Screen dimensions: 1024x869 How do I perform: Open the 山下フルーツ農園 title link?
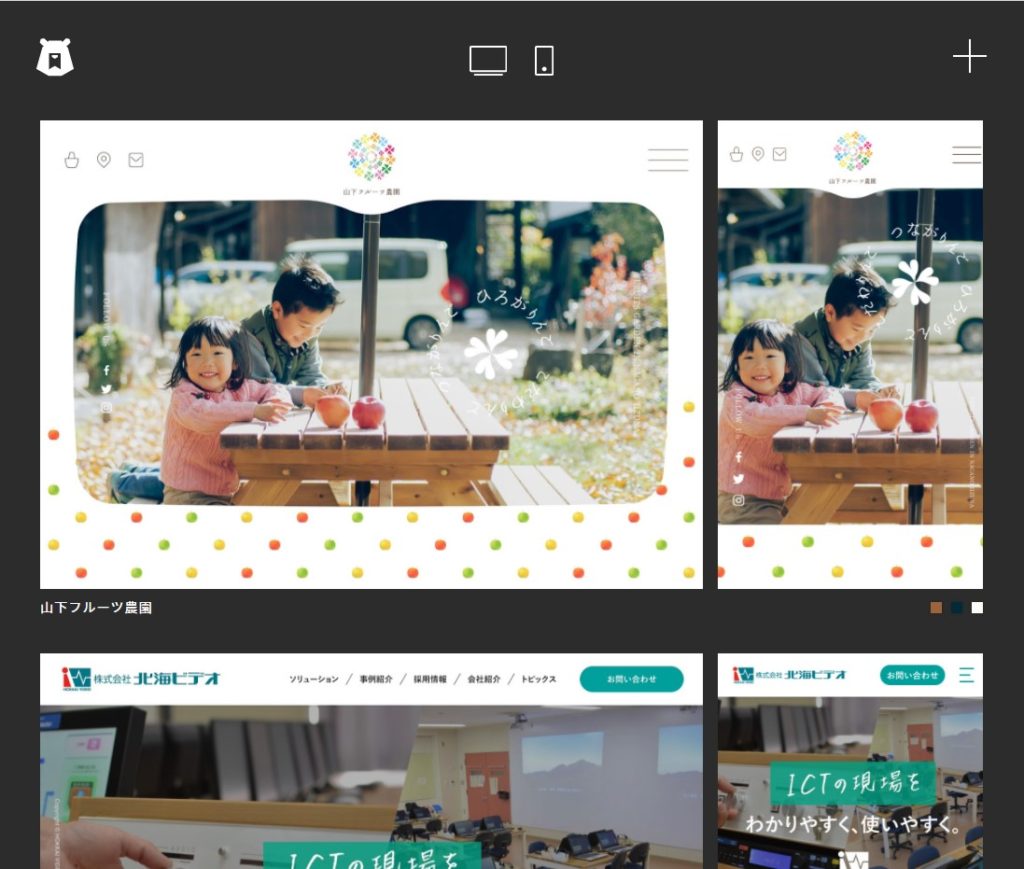96,607
